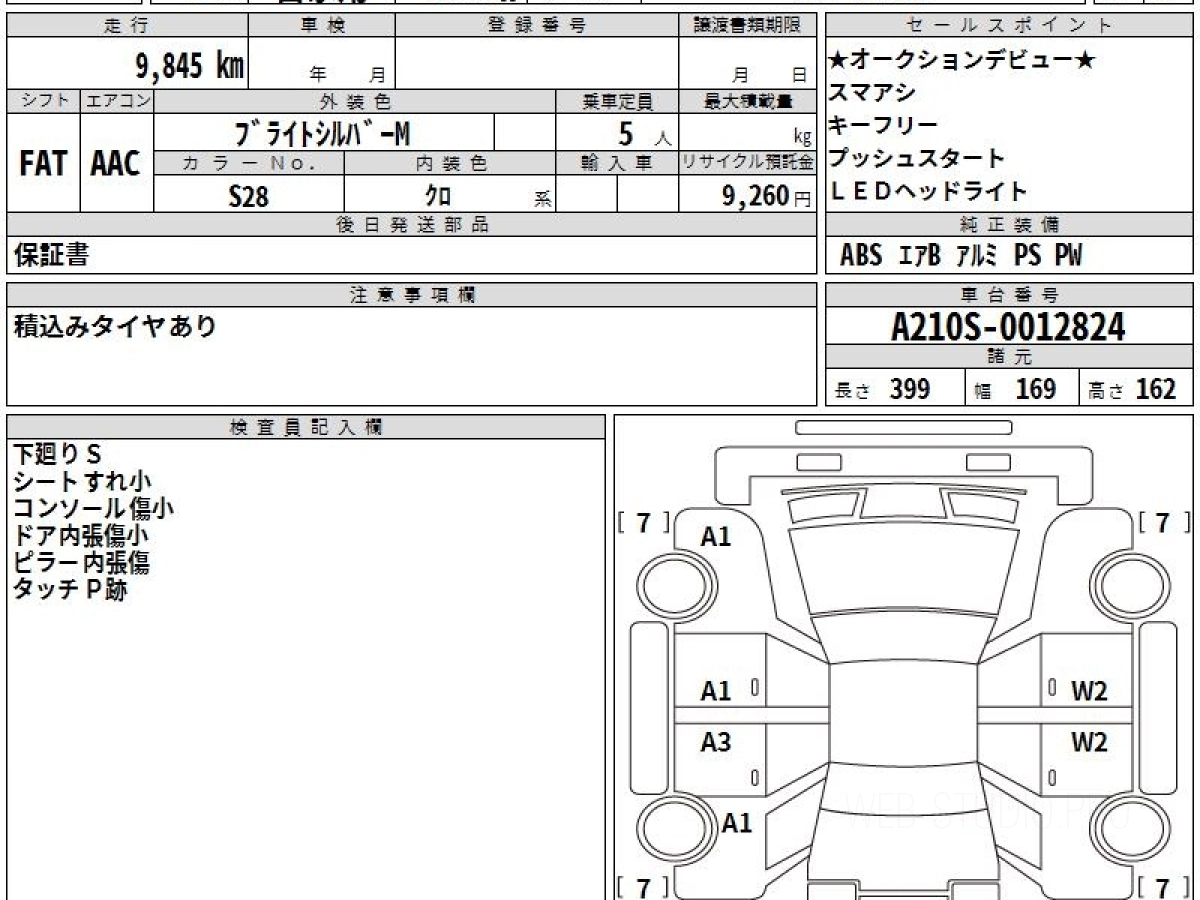Click the シフト column label
Screen dimensions: 1200x900
43,101
